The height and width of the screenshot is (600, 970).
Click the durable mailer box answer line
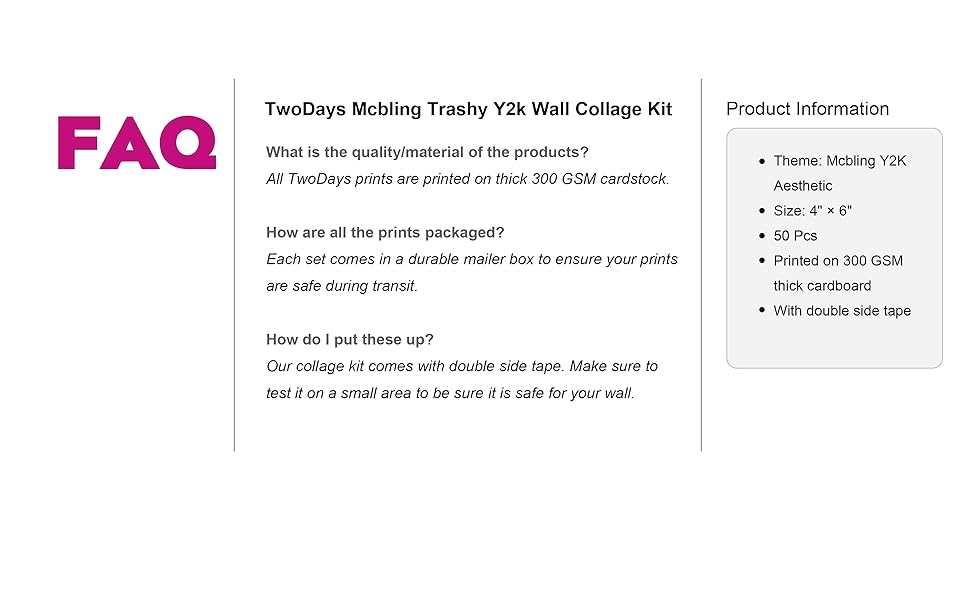pos(472,259)
